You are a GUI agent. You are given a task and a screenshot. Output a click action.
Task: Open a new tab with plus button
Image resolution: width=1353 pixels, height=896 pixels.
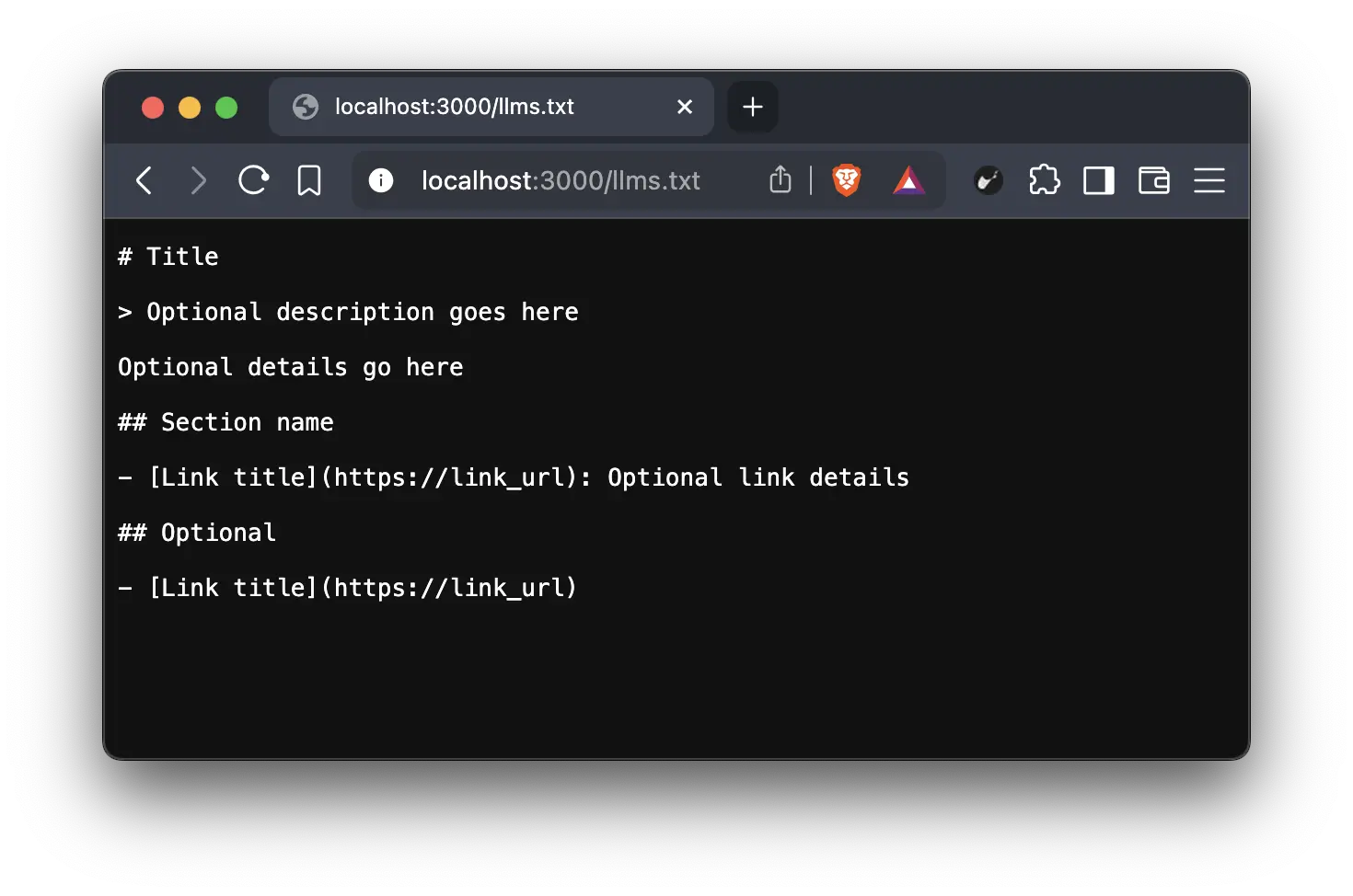coord(753,107)
